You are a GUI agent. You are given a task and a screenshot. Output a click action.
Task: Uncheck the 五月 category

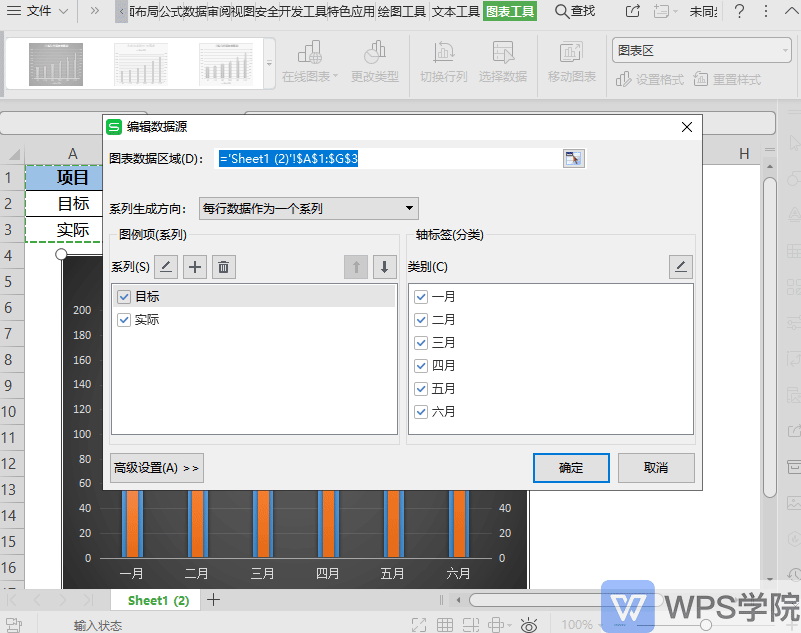coord(421,389)
